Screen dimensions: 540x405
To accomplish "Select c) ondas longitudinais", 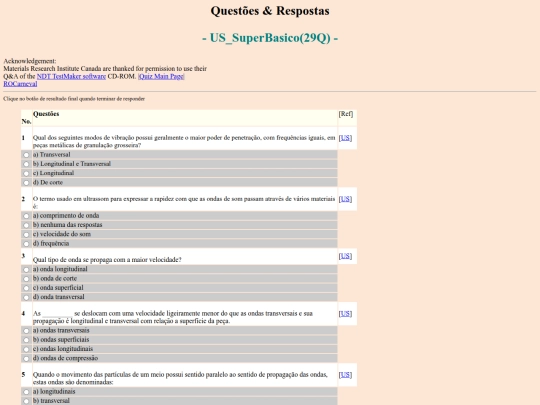I will coord(26,350).
